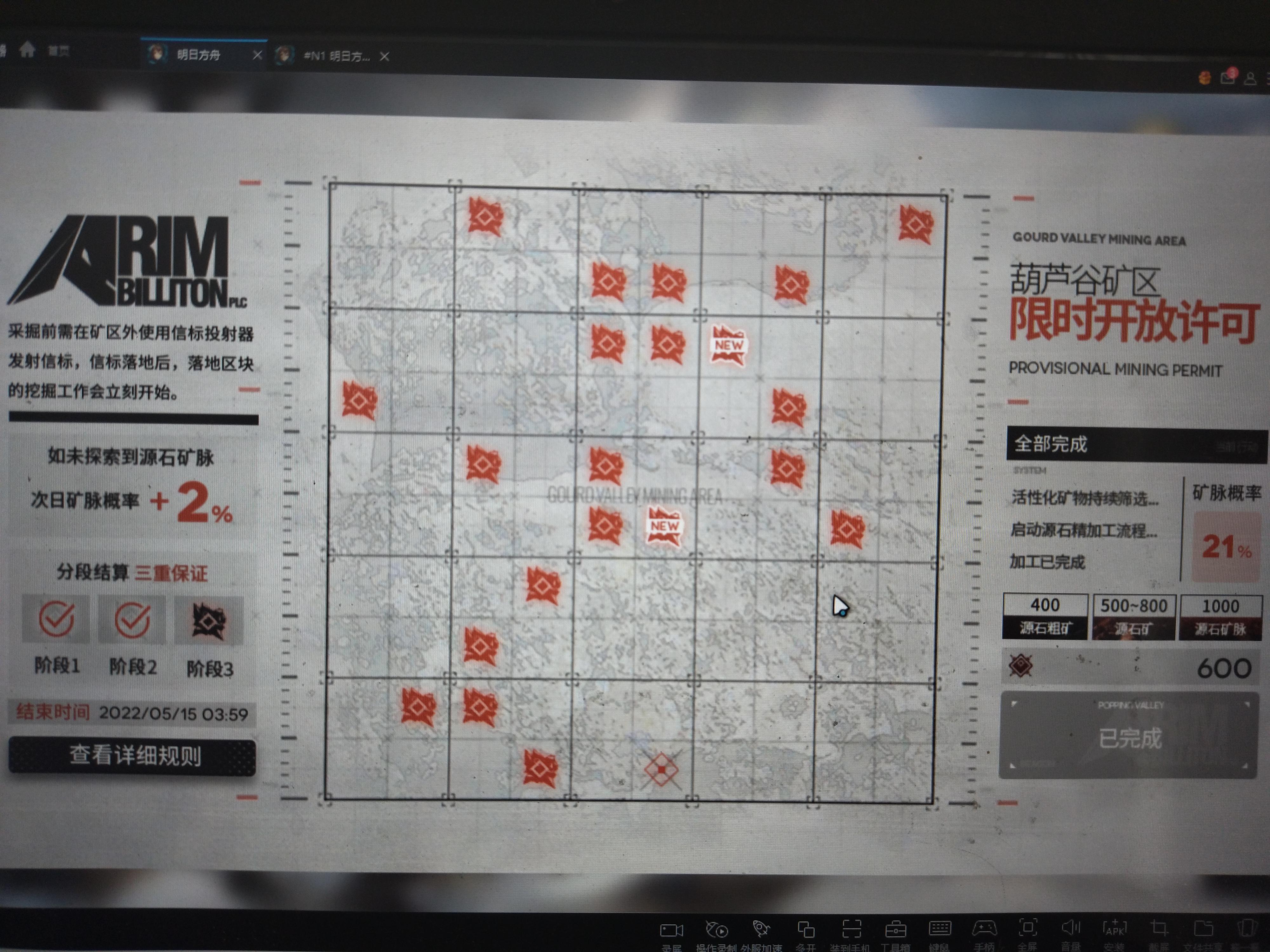Click the 400 源石粗矿 reward tile
This screenshot has width=1270, height=952.
[x=1045, y=616]
